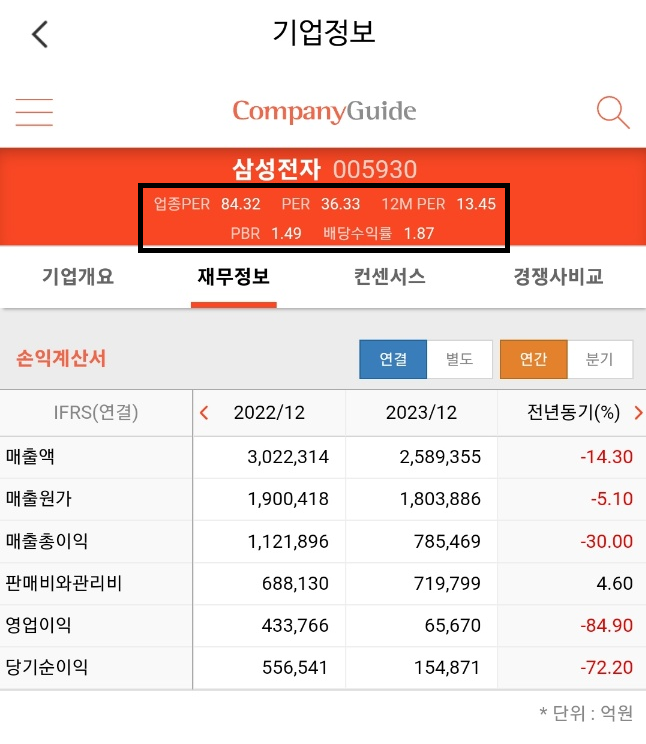Screen dimensions: 646x744
Task: Click 영업이익 change -84.90
Action: tap(607, 626)
